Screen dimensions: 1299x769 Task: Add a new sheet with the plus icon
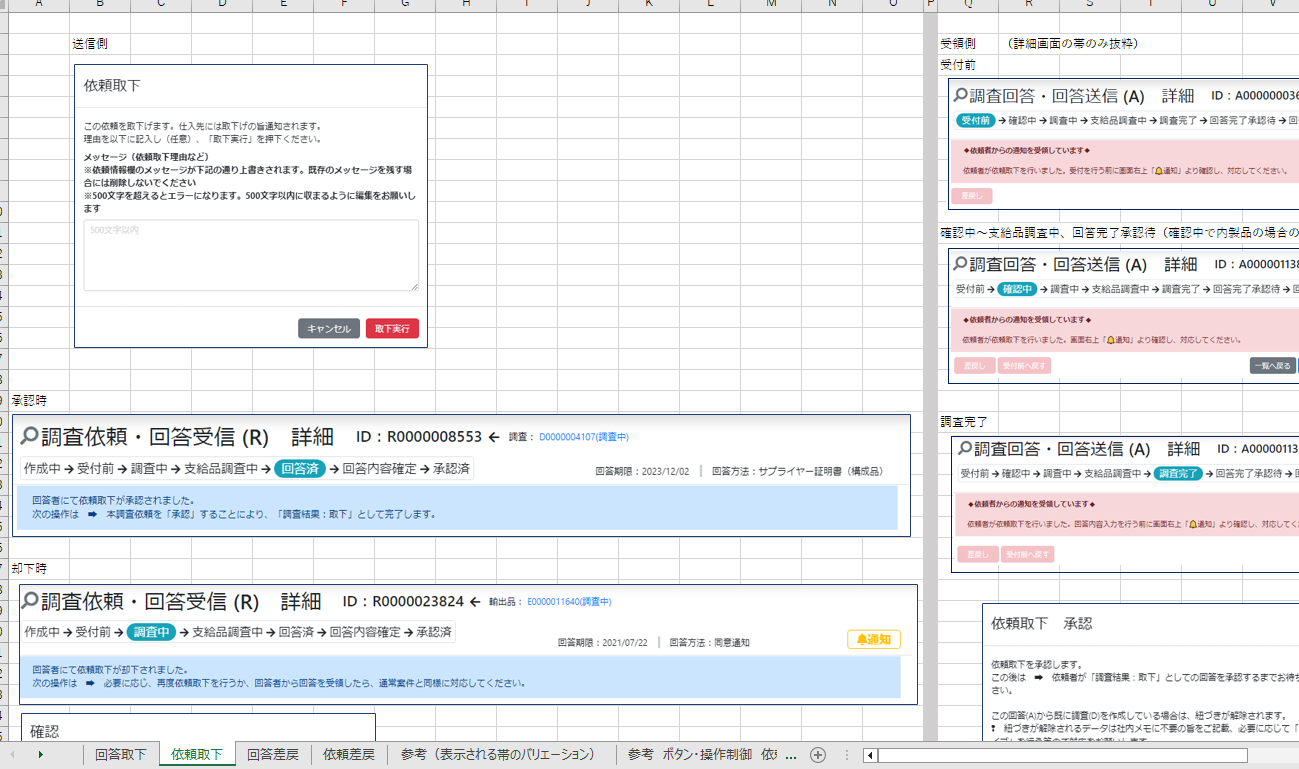(817, 755)
